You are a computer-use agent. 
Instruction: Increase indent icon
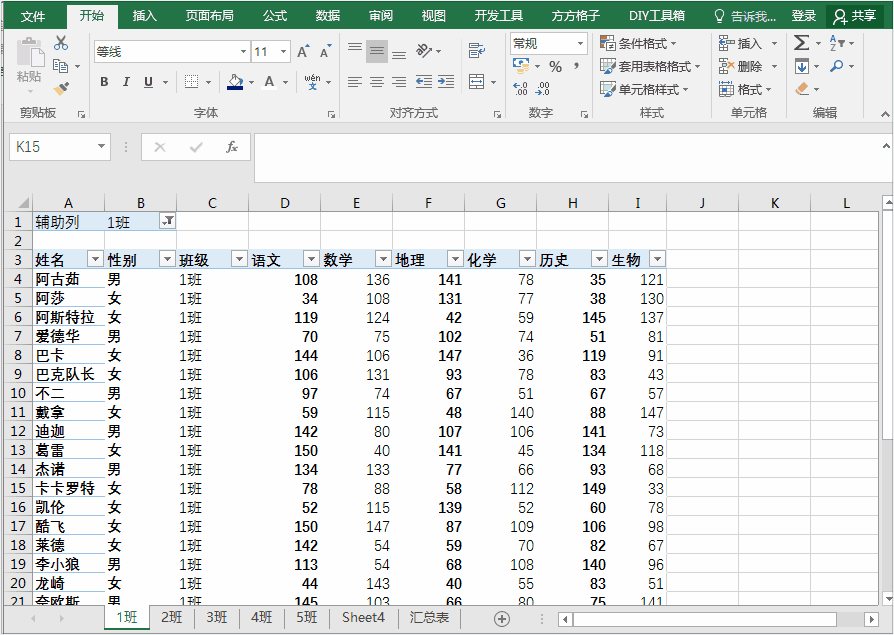[x=446, y=82]
